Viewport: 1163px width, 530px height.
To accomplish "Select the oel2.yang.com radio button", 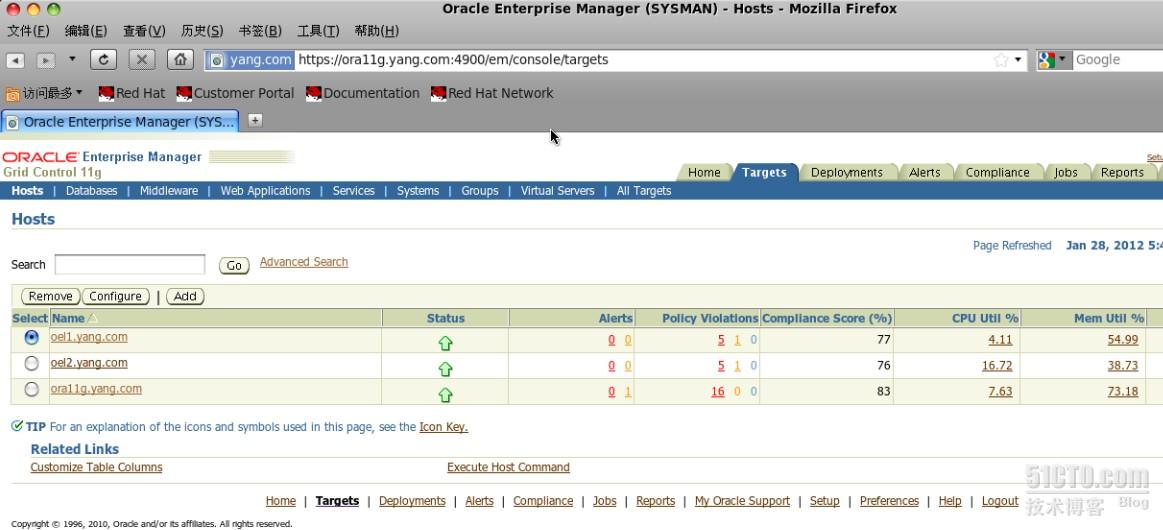I will pos(31,363).
